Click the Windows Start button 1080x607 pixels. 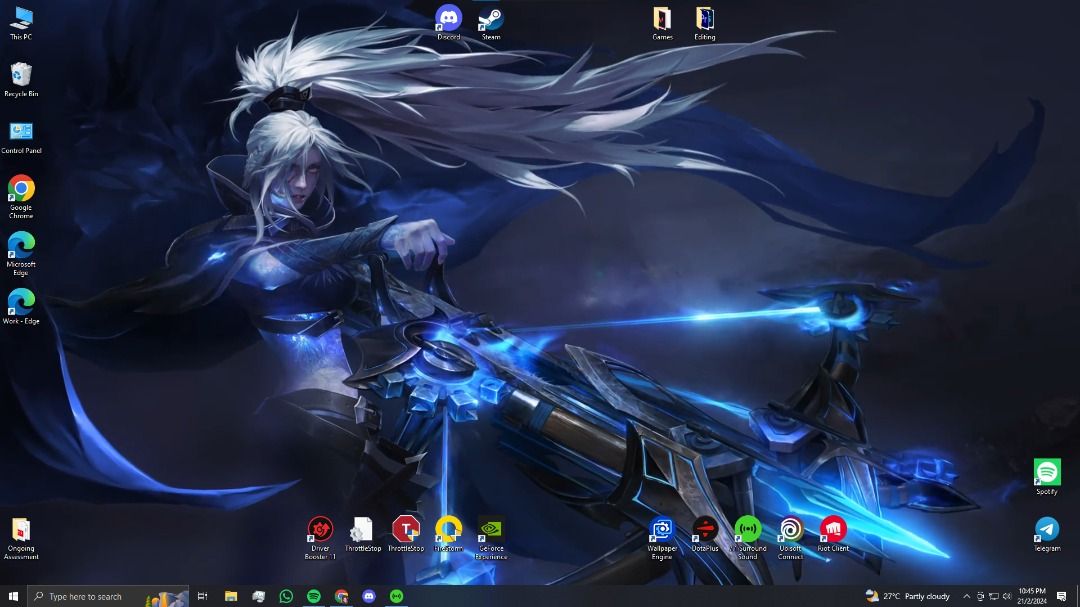point(13,596)
